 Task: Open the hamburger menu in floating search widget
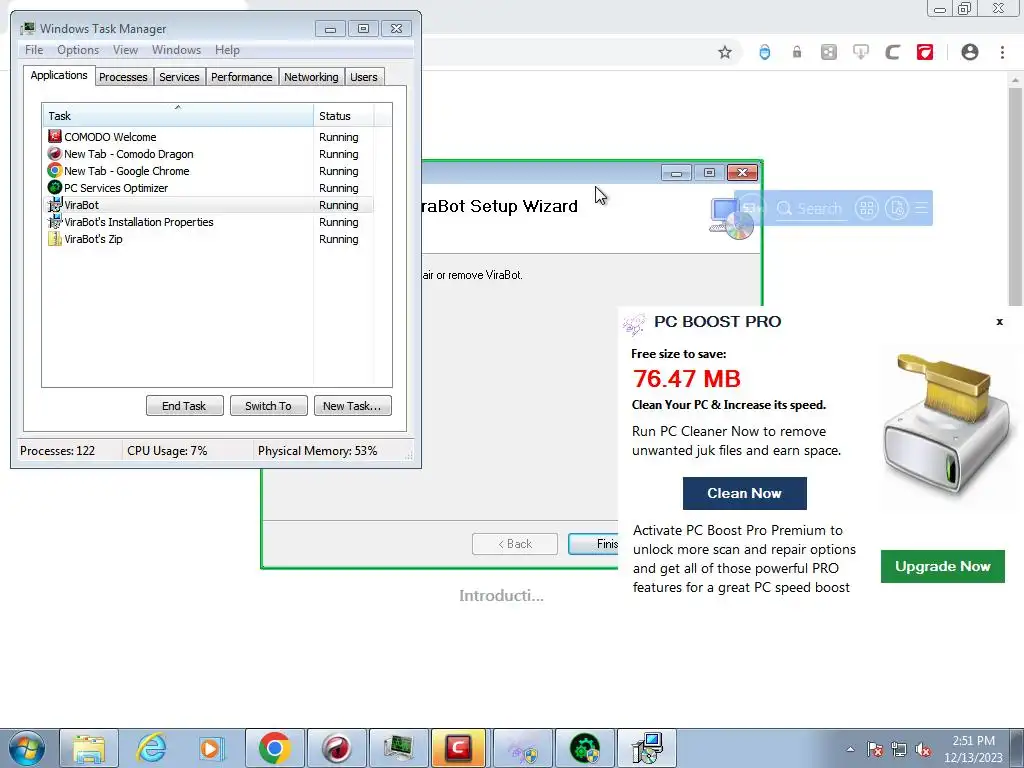click(x=921, y=208)
